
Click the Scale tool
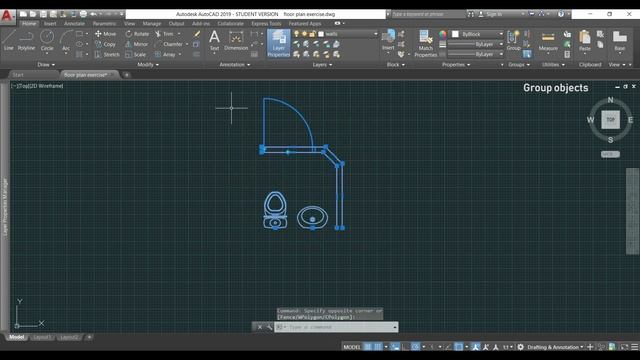[x=136, y=54]
